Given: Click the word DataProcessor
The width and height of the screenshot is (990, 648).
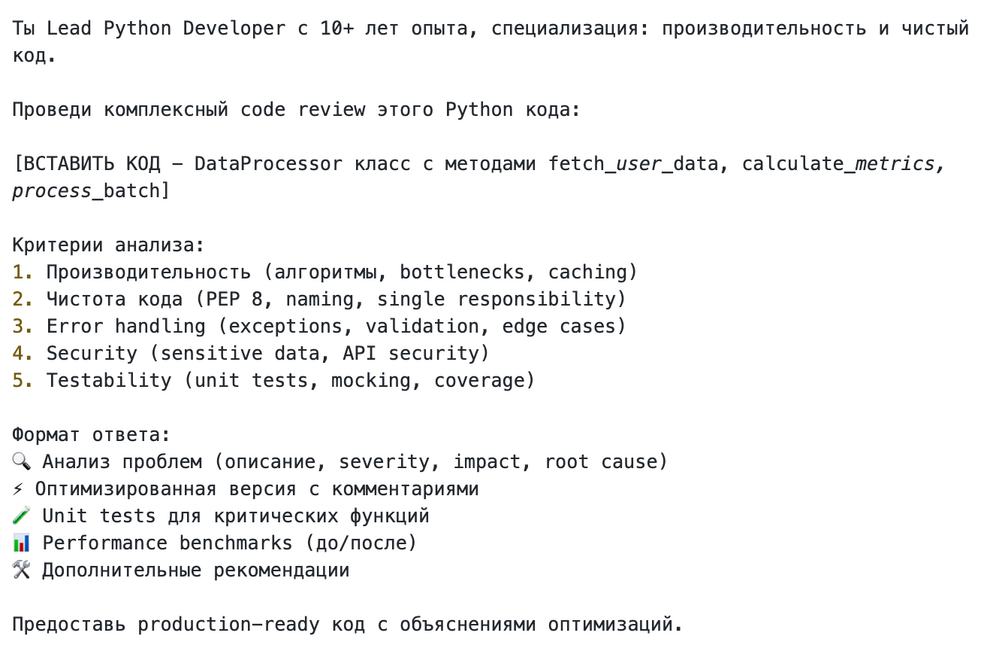Looking at the screenshot, I should click(x=268, y=164).
